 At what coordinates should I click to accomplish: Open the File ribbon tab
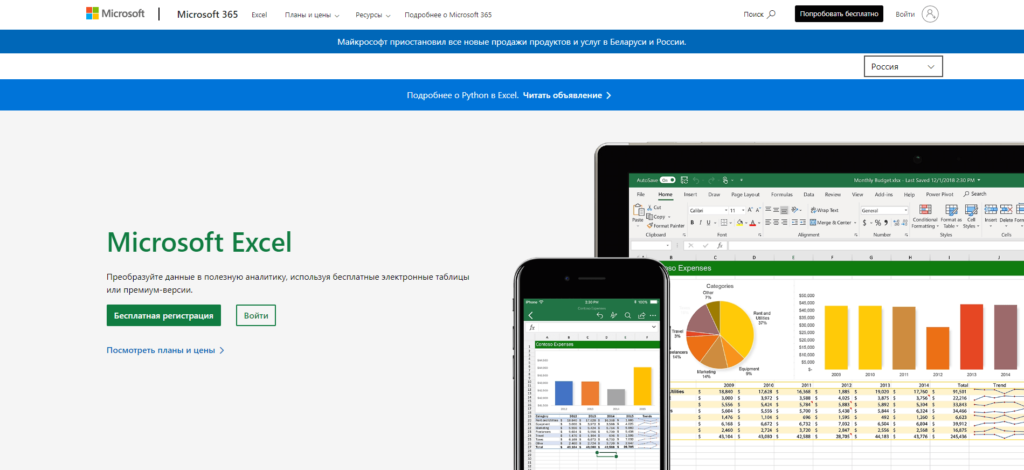pyautogui.click(x=641, y=195)
